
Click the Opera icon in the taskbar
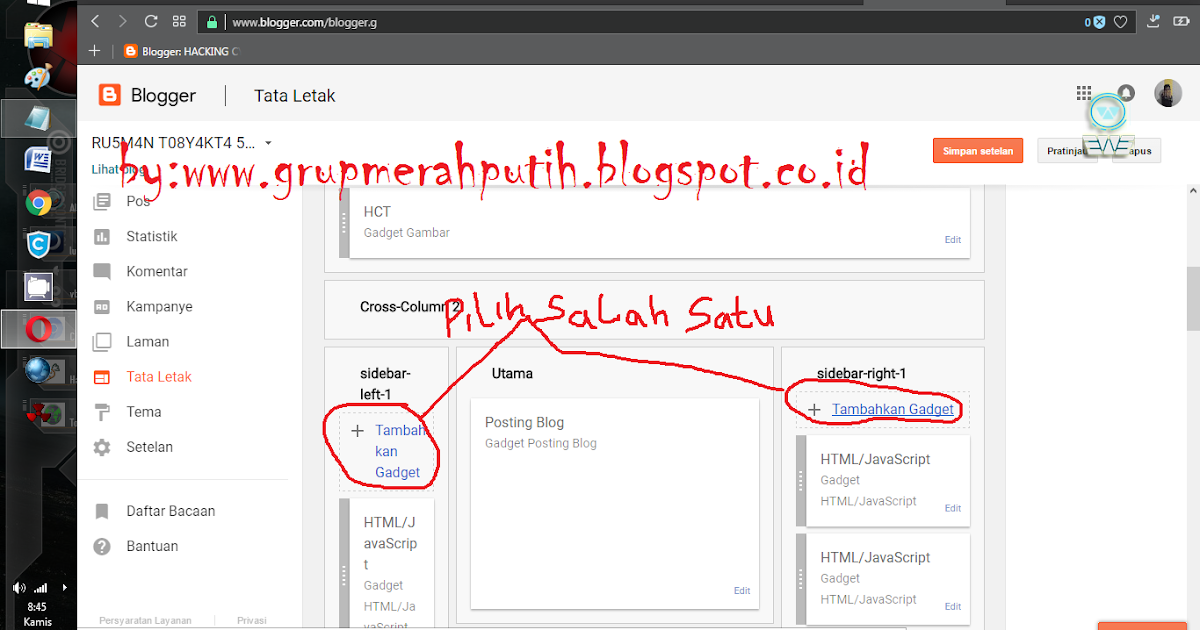click(39, 327)
